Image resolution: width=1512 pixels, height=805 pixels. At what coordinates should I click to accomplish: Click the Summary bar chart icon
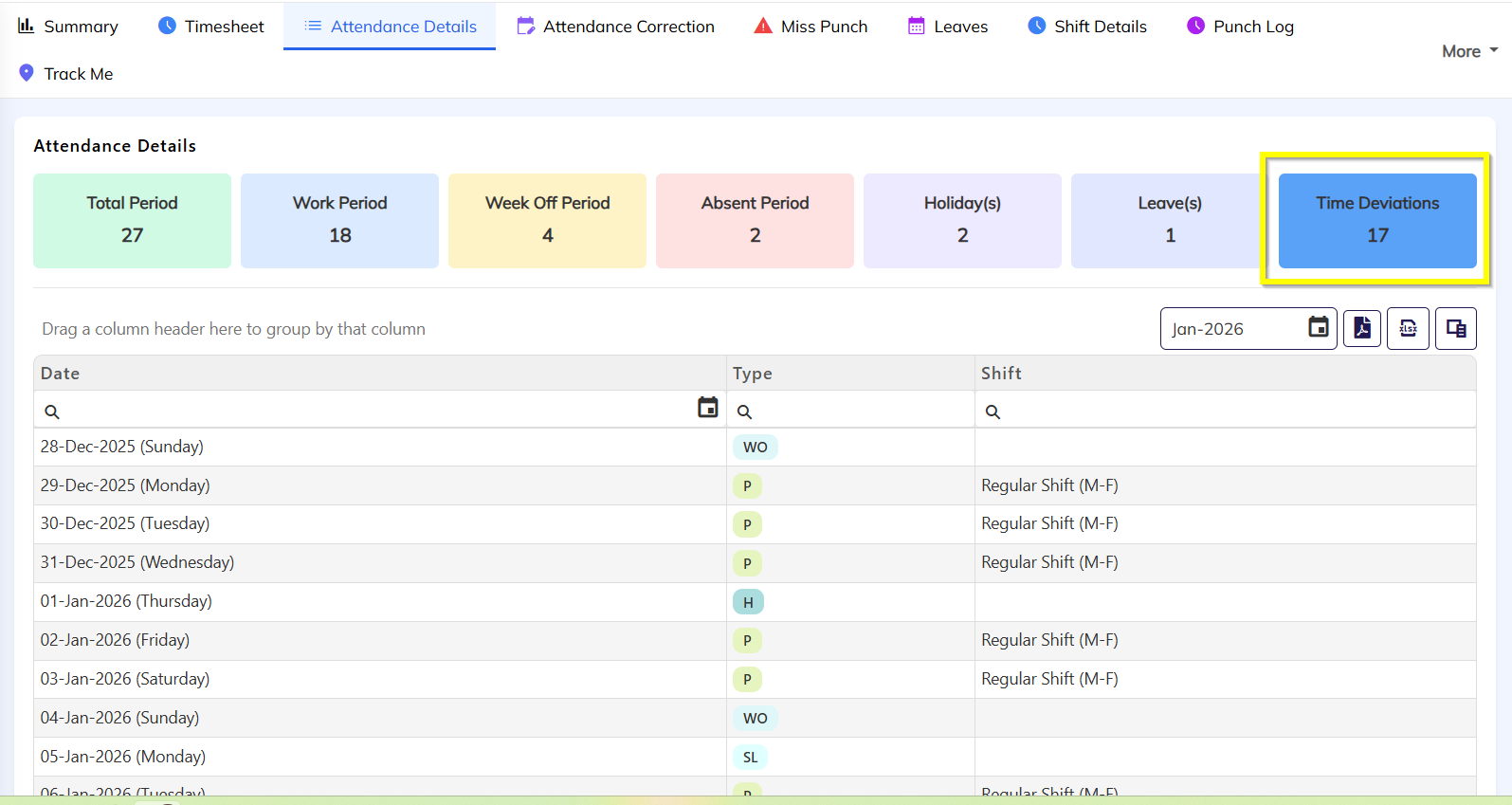click(x=26, y=25)
